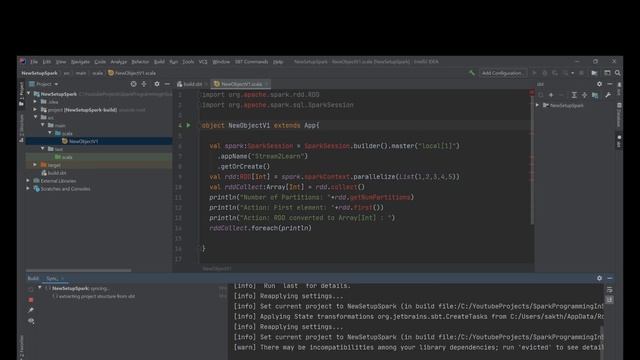This screenshot has width=640, height=360.
Task: Click sbt panel expand all icon
Action: click(x=574, y=95)
